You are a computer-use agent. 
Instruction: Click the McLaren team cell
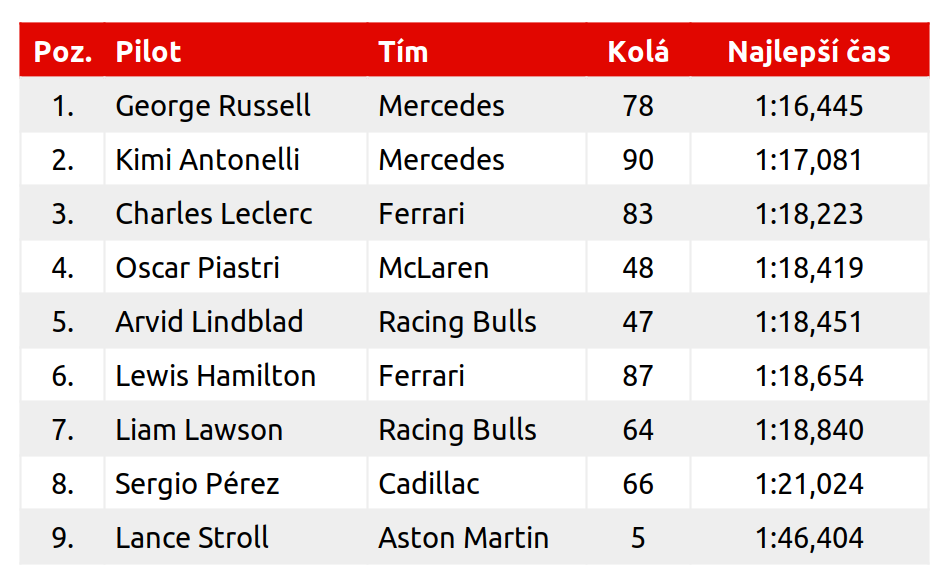[433, 268]
